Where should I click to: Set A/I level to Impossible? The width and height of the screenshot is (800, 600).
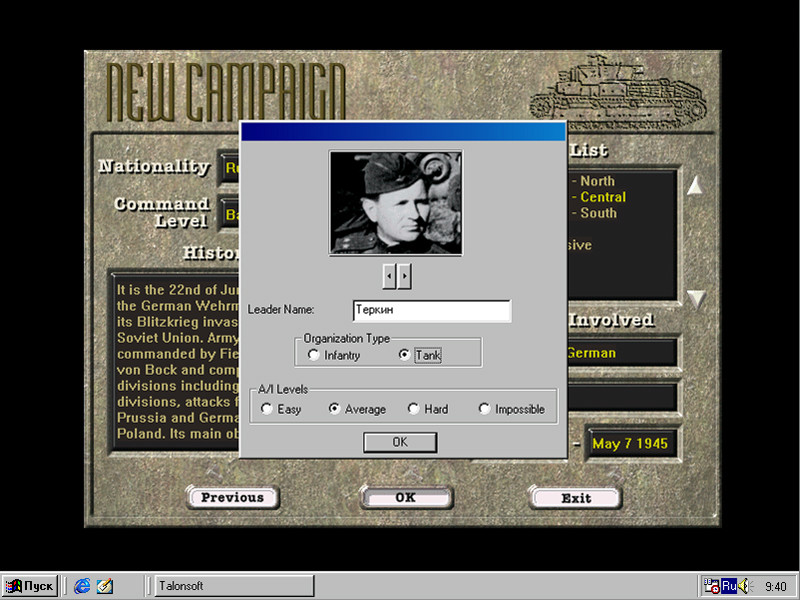pyautogui.click(x=512, y=409)
